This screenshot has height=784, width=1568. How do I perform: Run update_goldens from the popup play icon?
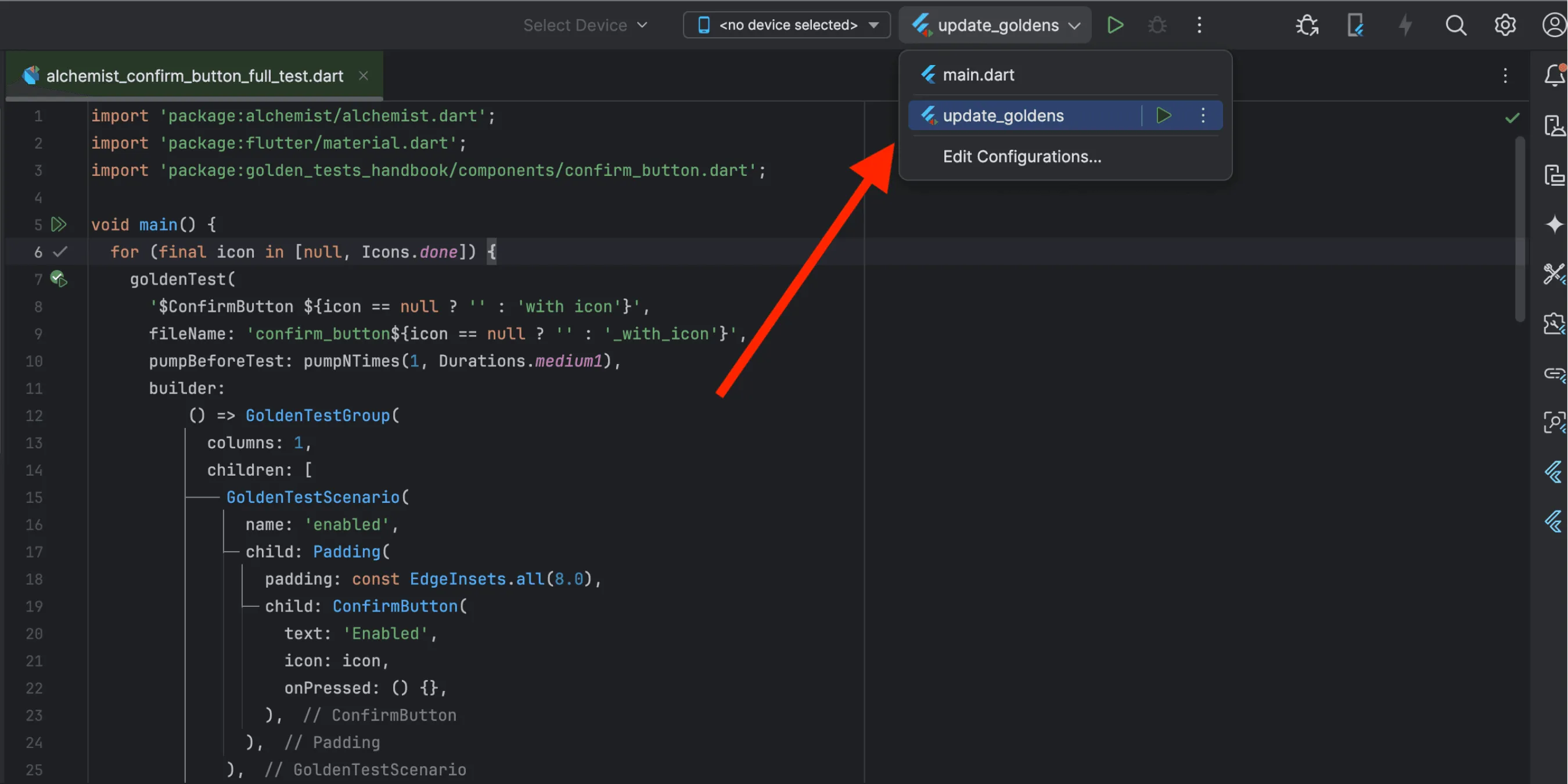[x=1163, y=115]
